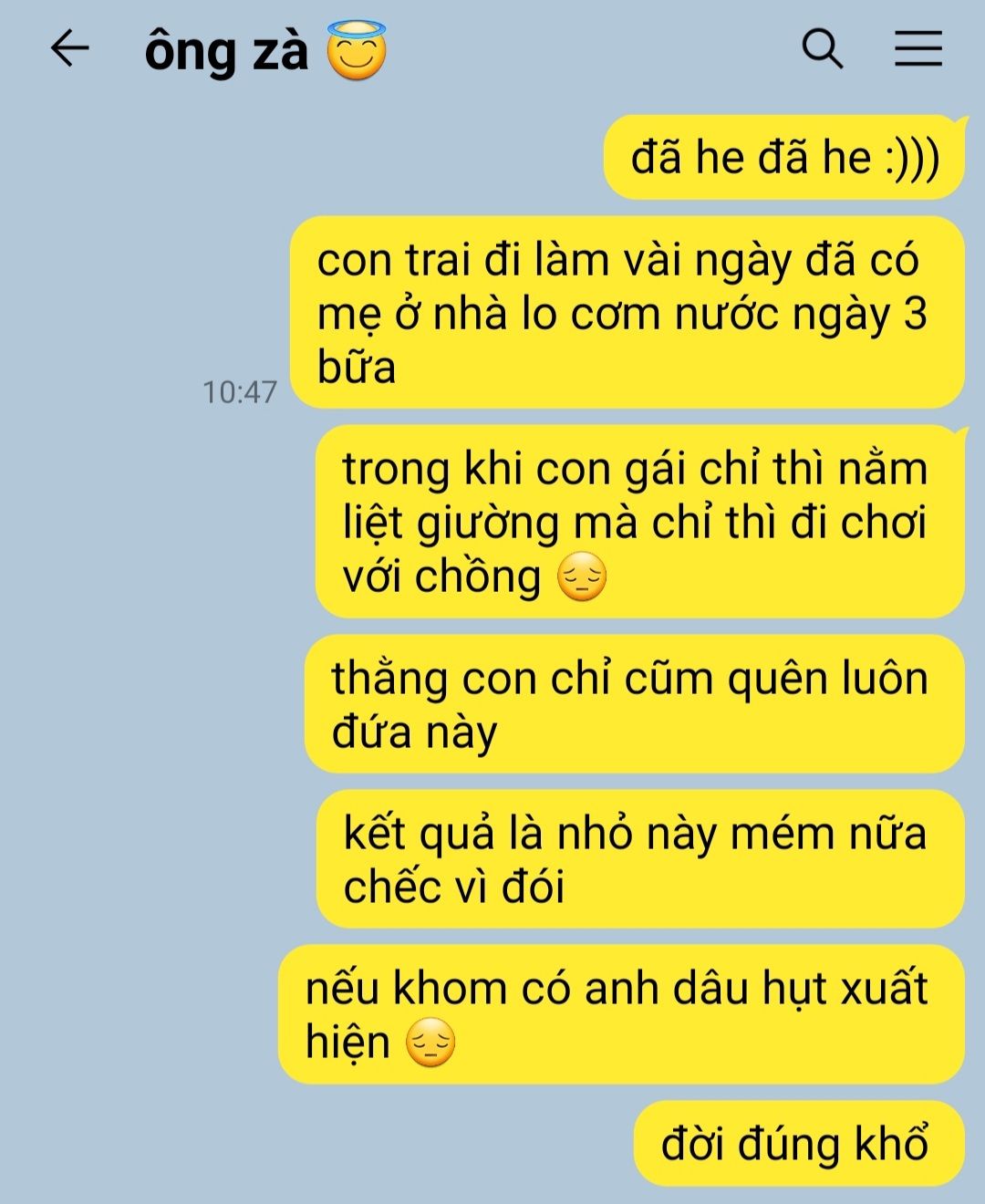Select the 'đời đúng khổ' message bubble
985x1204 pixels.
pos(799,1144)
